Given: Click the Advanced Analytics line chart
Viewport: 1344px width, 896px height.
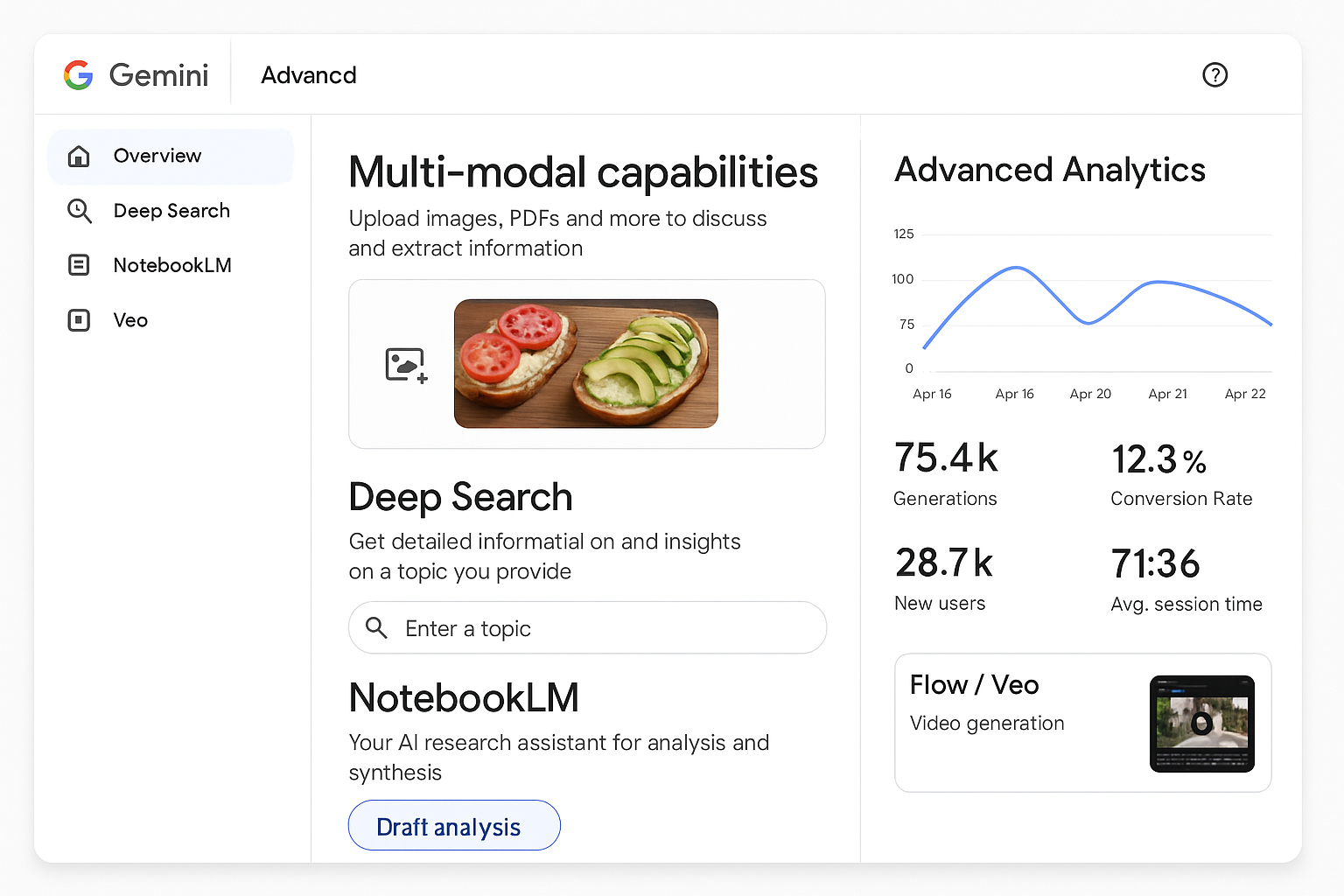Looking at the screenshot, I should click(x=1082, y=315).
